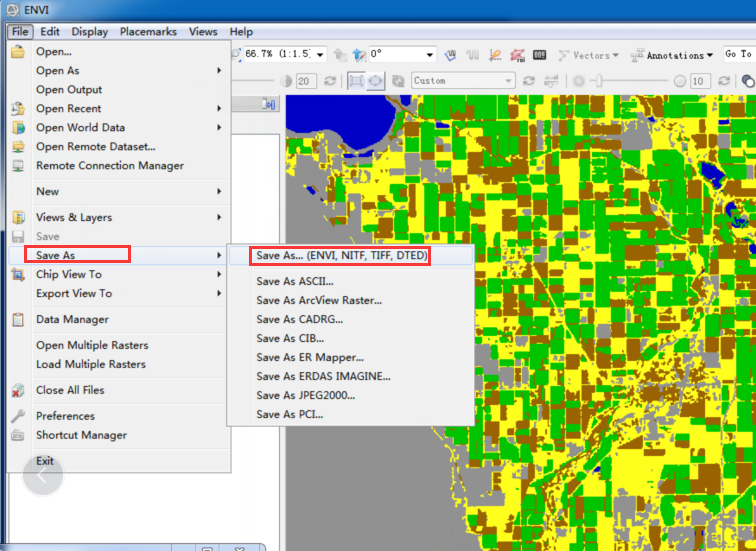
Task: Expand the Export View To submenu
Action: (219, 293)
